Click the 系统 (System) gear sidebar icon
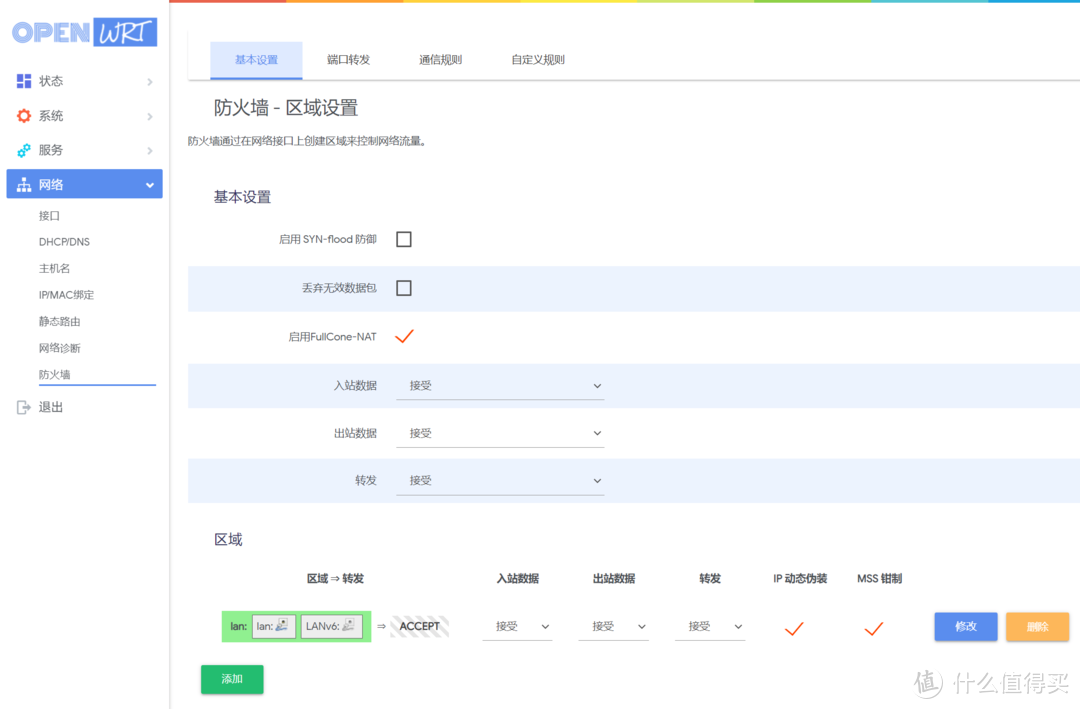This screenshot has width=1080, height=709. (22, 115)
